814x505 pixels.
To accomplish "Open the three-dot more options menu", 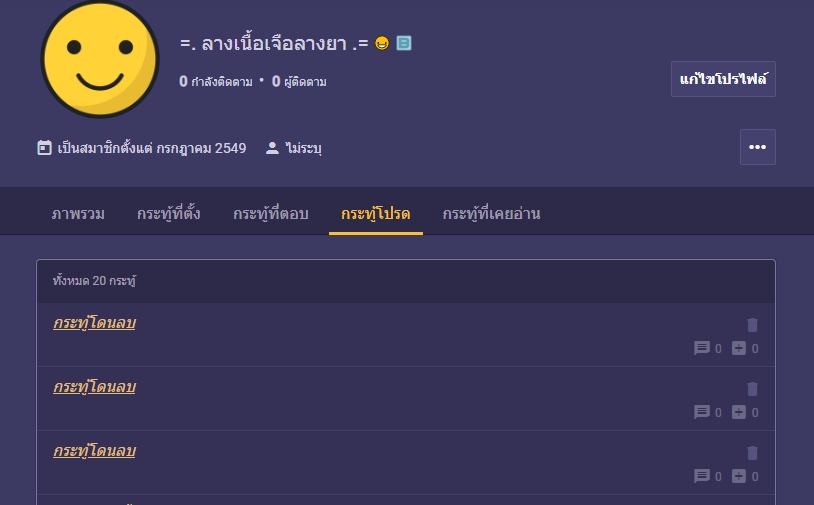I will [757, 147].
